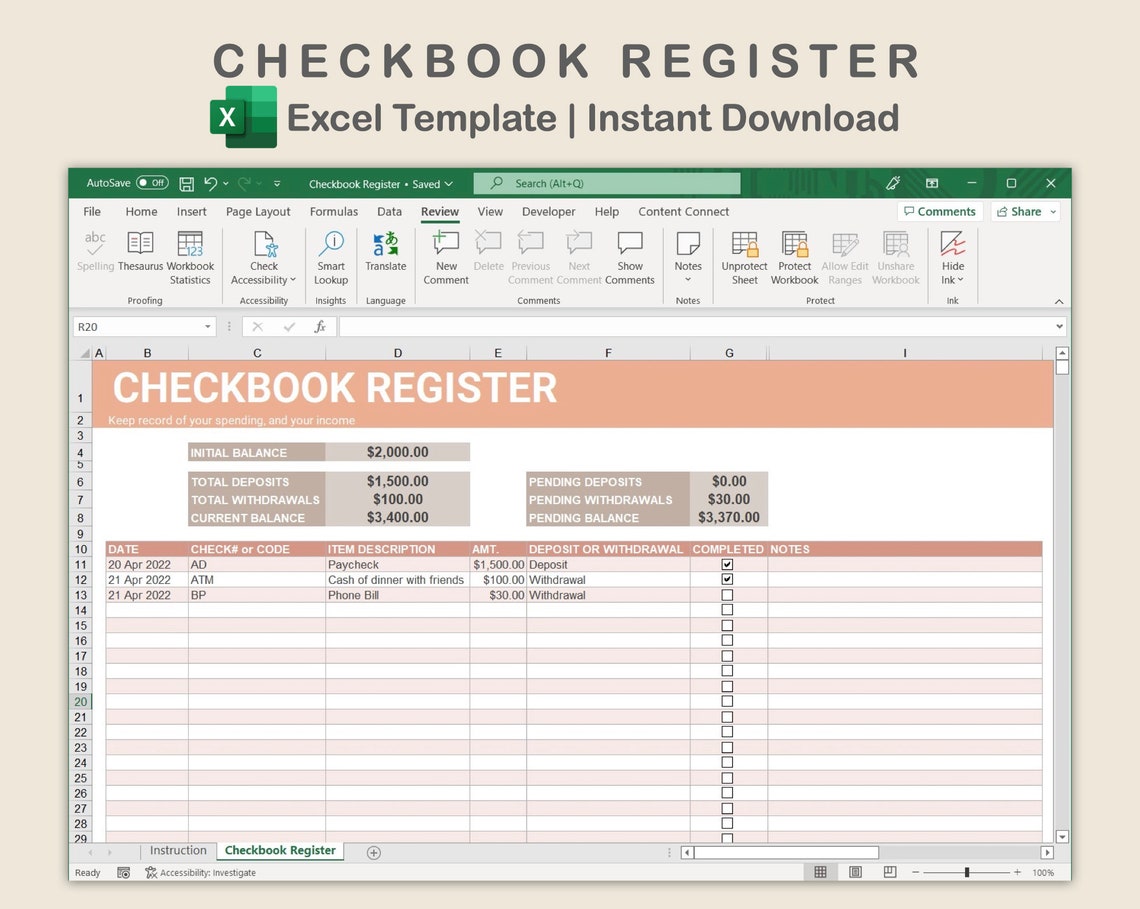The height and width of the screenshot is (909, 1140).
Task: Uncheck the Completed box for Paycheck
Action: pos(727,564)
